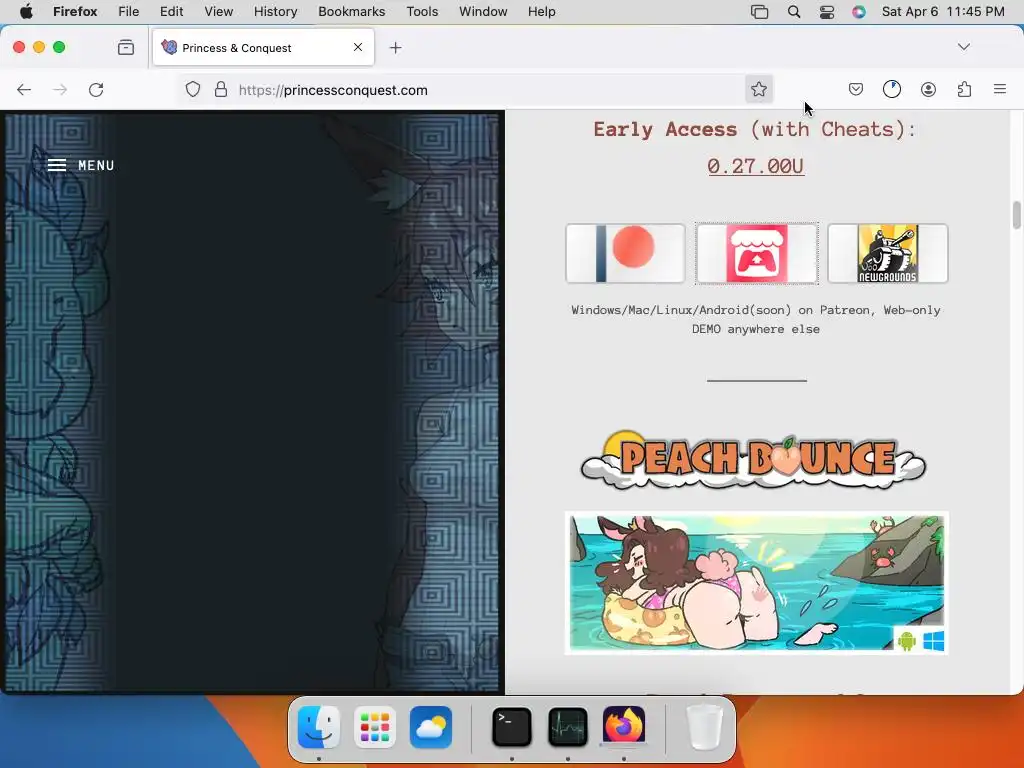Reload the current page
The image size is (1024, 768).
(x=96, y=89)
